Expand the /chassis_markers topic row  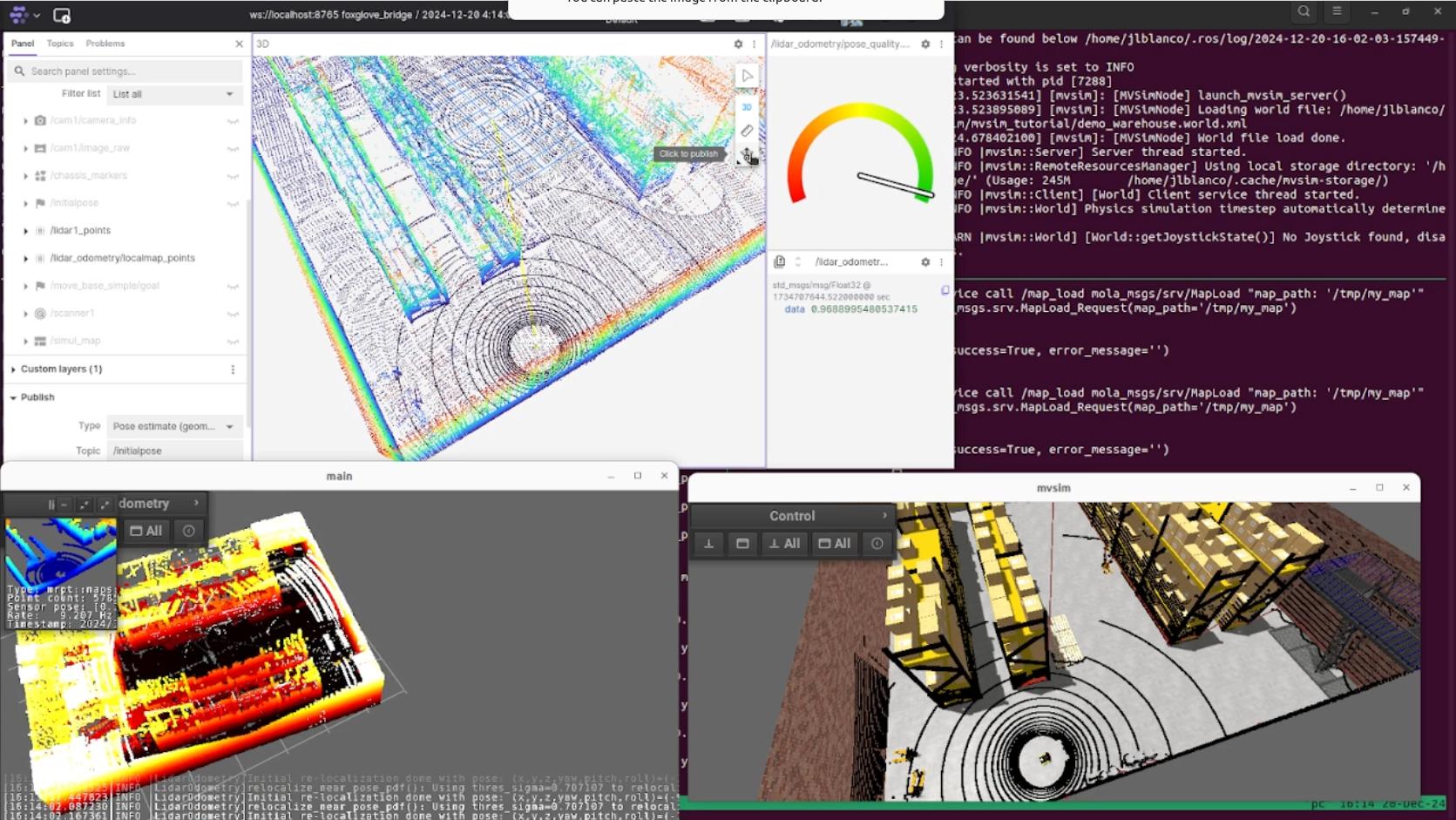(25, 176)
